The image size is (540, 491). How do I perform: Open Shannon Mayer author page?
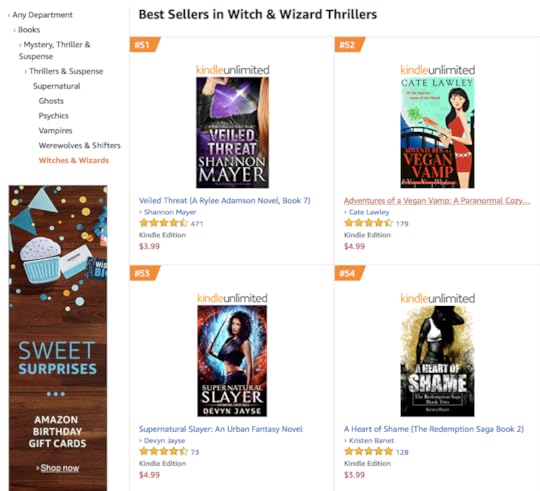click(x=170, y=212)
